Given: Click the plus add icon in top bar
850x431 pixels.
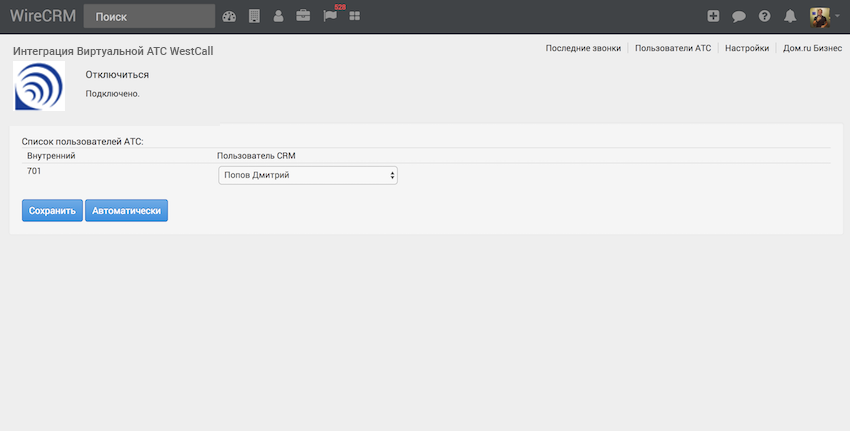Looking at the screenshot, I should [713, 16].
